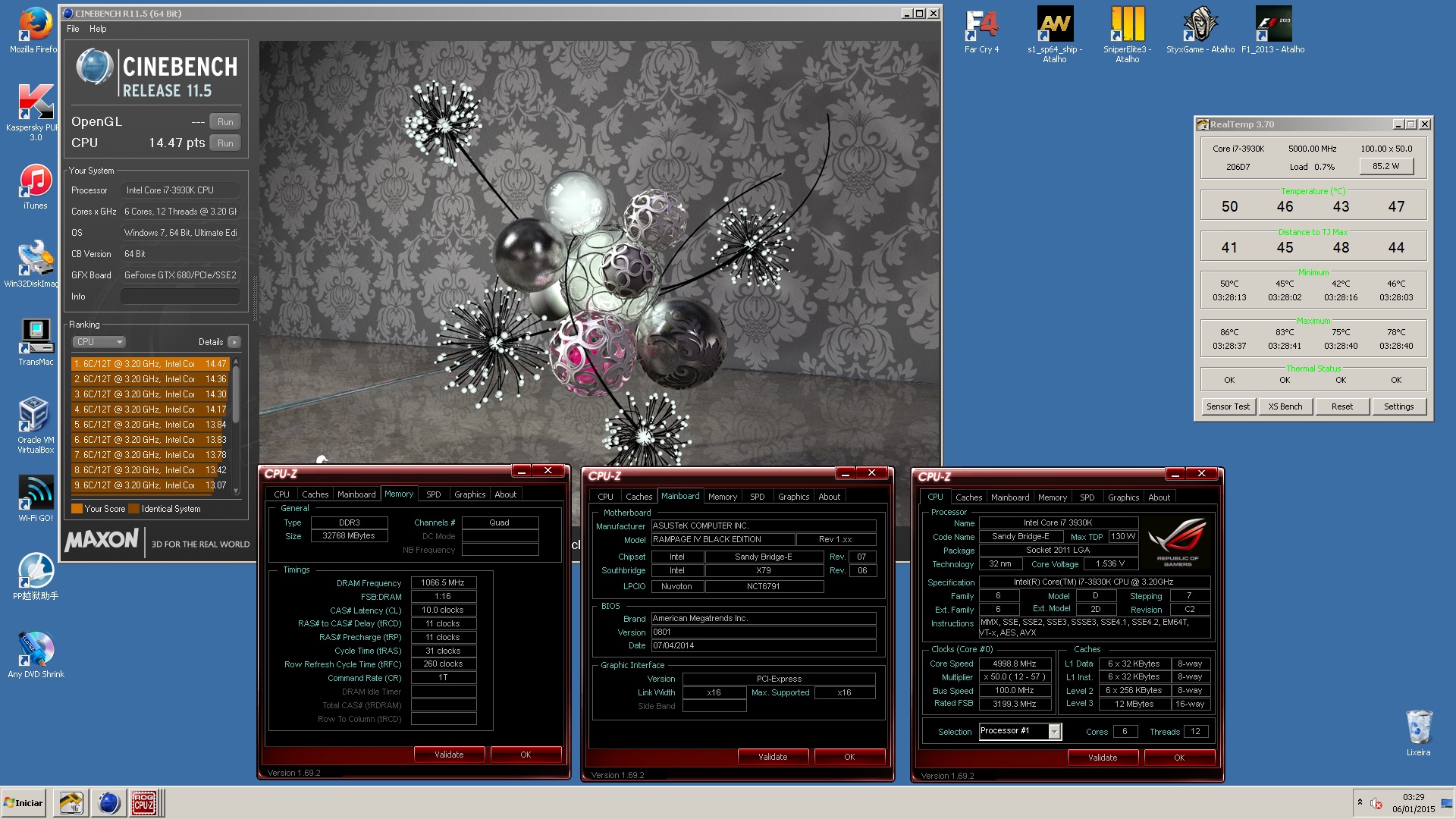Image resolution: width=1456 pixels, height=819 pixels.
Task: Click the Your Score orange swatch
Action: [77, 509]
